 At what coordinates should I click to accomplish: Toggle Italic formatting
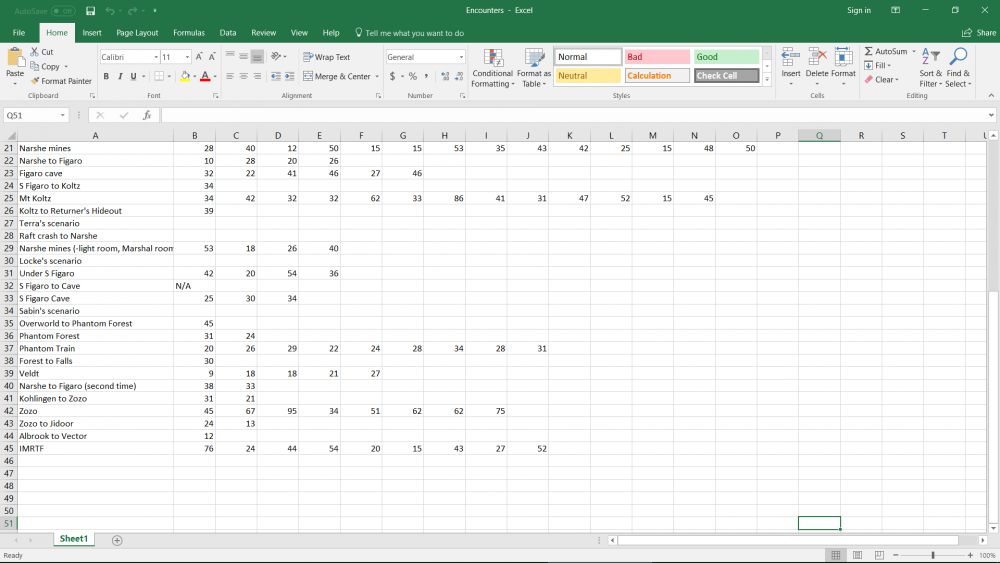coord(119,76)
